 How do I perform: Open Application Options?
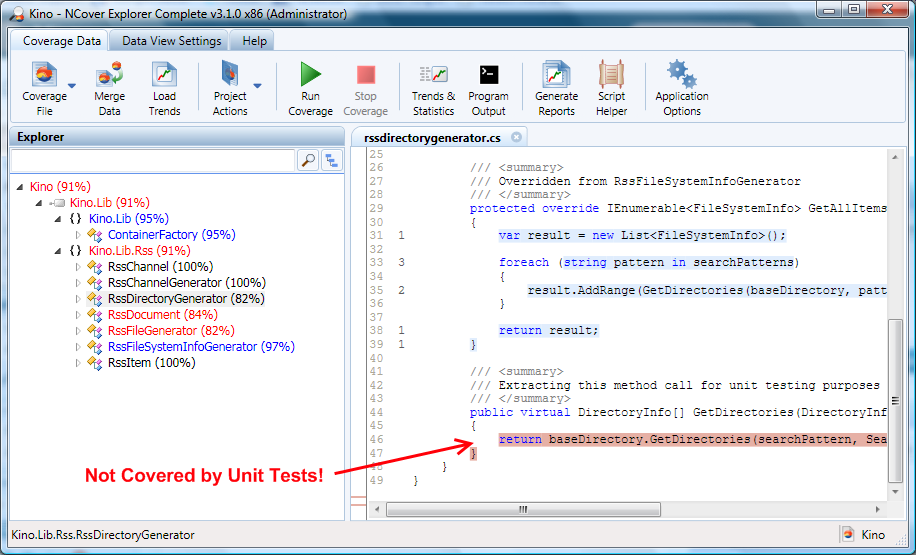pyautogui.click(x=682, y=89)
